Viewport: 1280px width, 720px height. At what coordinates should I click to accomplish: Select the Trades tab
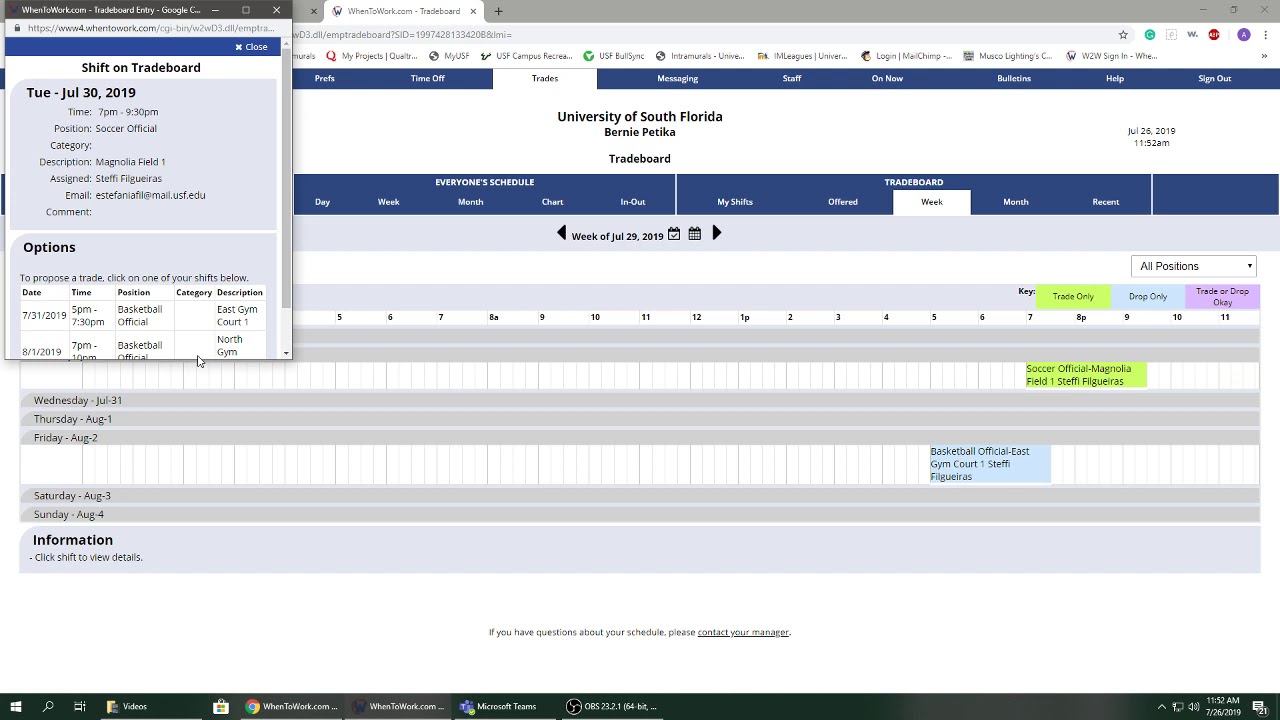pos(545,78)
